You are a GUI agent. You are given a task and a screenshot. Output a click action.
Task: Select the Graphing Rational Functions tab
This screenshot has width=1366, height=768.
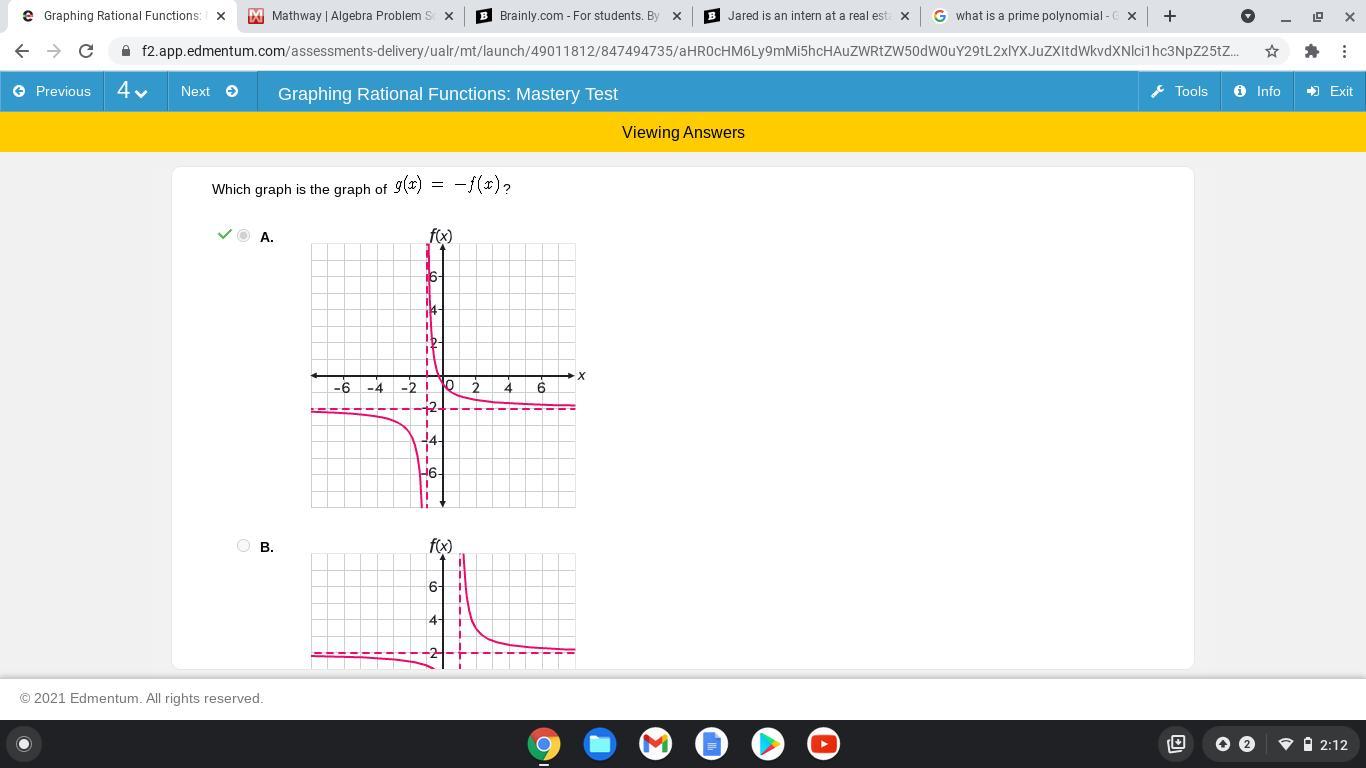122,16
